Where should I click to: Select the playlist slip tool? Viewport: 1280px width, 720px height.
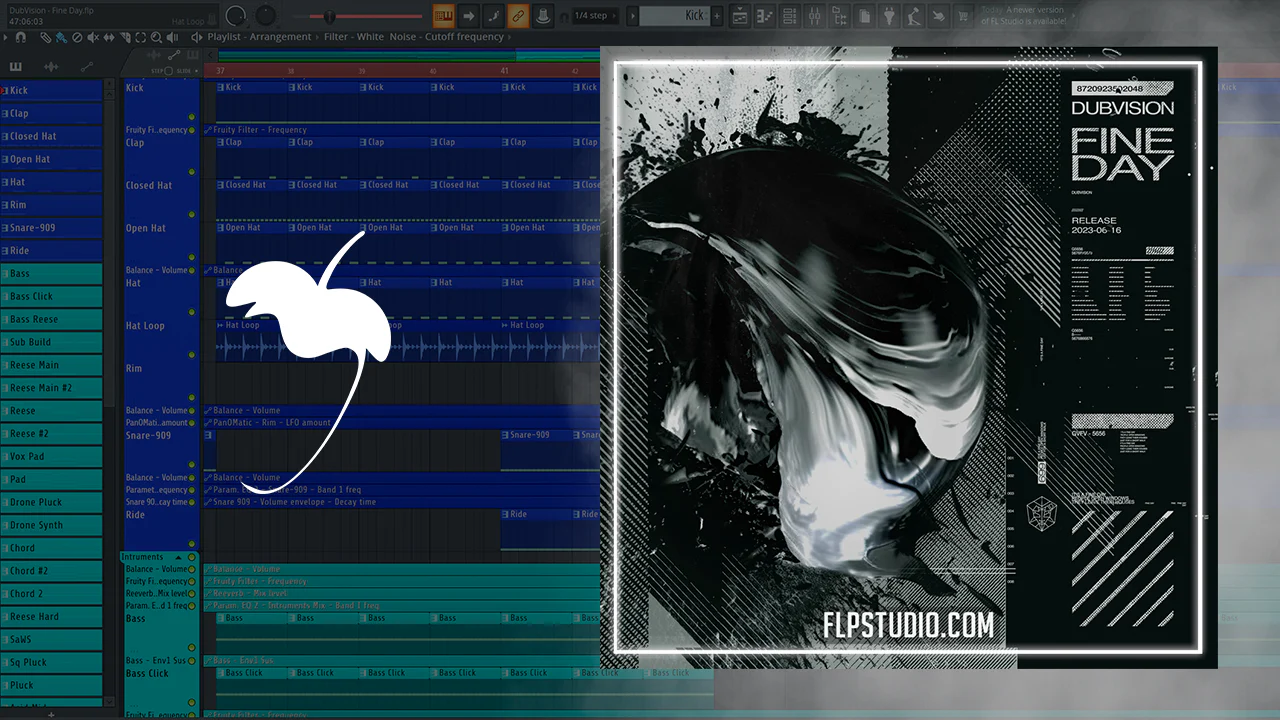[x=108, y=37]
